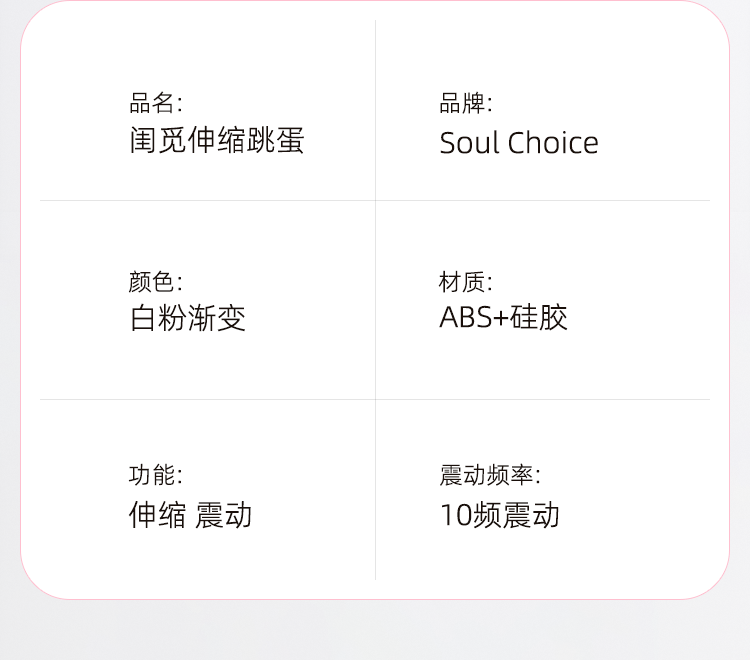Select the 硅胶 text in the material value

click(x=539, y=317)
